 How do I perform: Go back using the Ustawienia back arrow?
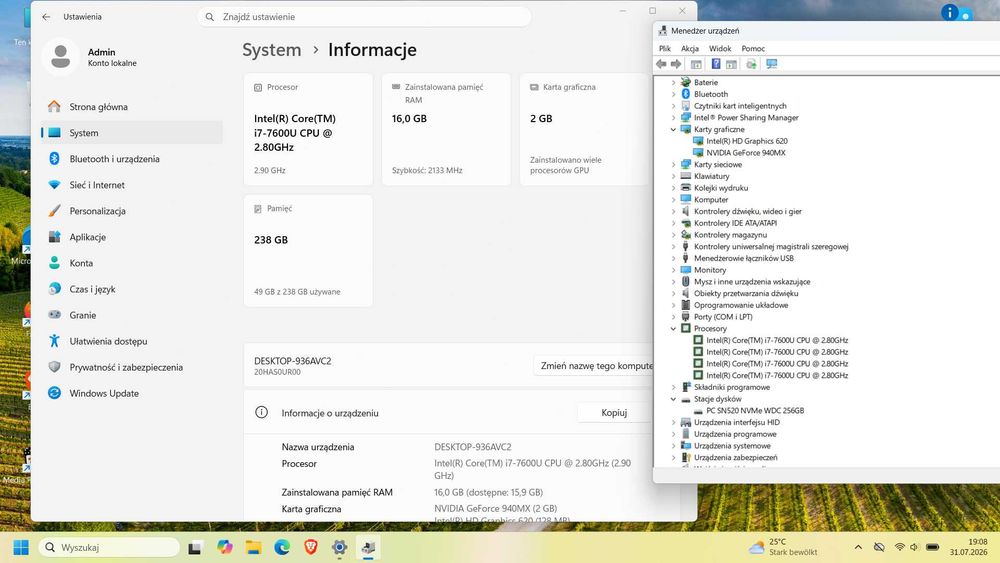click(x=46, y=17)
